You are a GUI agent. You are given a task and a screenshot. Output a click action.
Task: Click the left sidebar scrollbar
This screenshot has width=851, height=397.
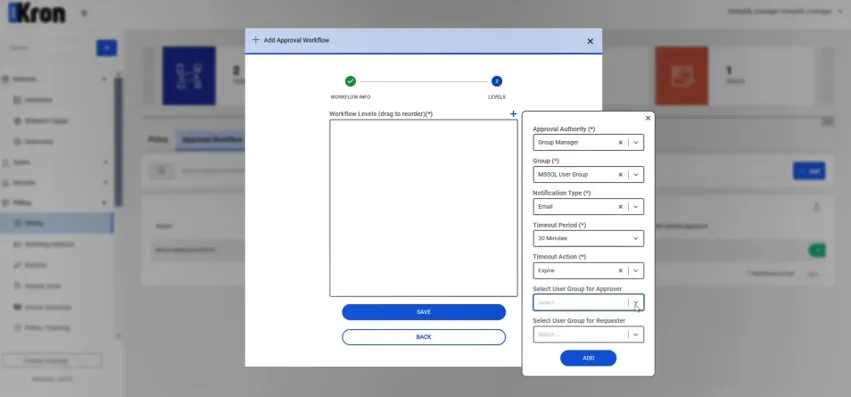118,141
